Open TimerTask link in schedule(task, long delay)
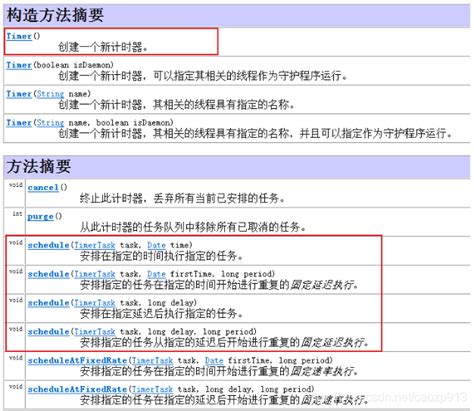Screen dimensions: 474x411 pyautogui.click(x=95, y=303)
